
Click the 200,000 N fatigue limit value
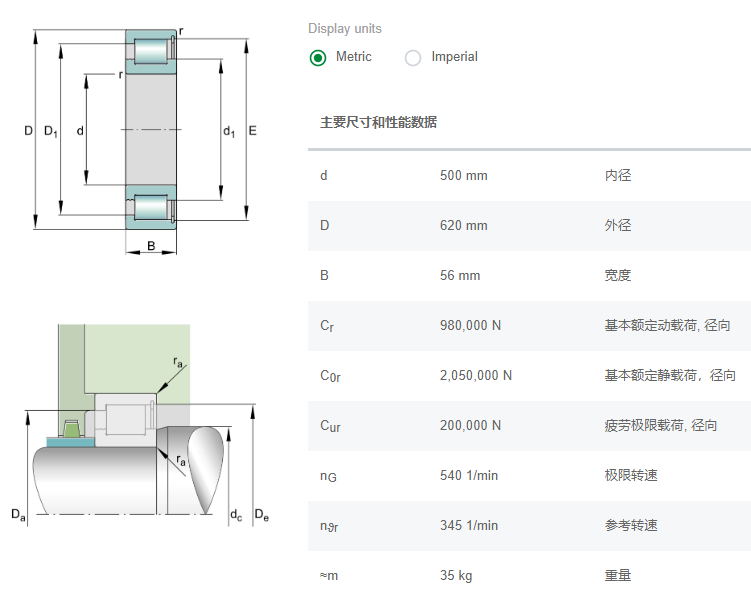473,426
